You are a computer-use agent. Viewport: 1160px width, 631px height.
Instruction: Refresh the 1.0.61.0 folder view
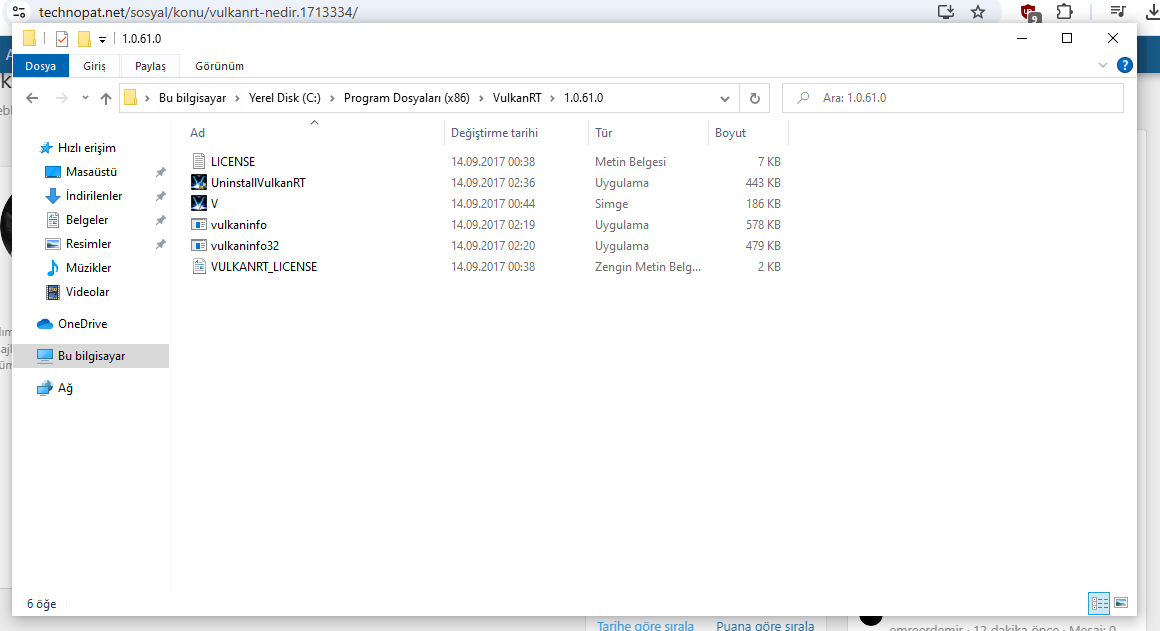755,98
